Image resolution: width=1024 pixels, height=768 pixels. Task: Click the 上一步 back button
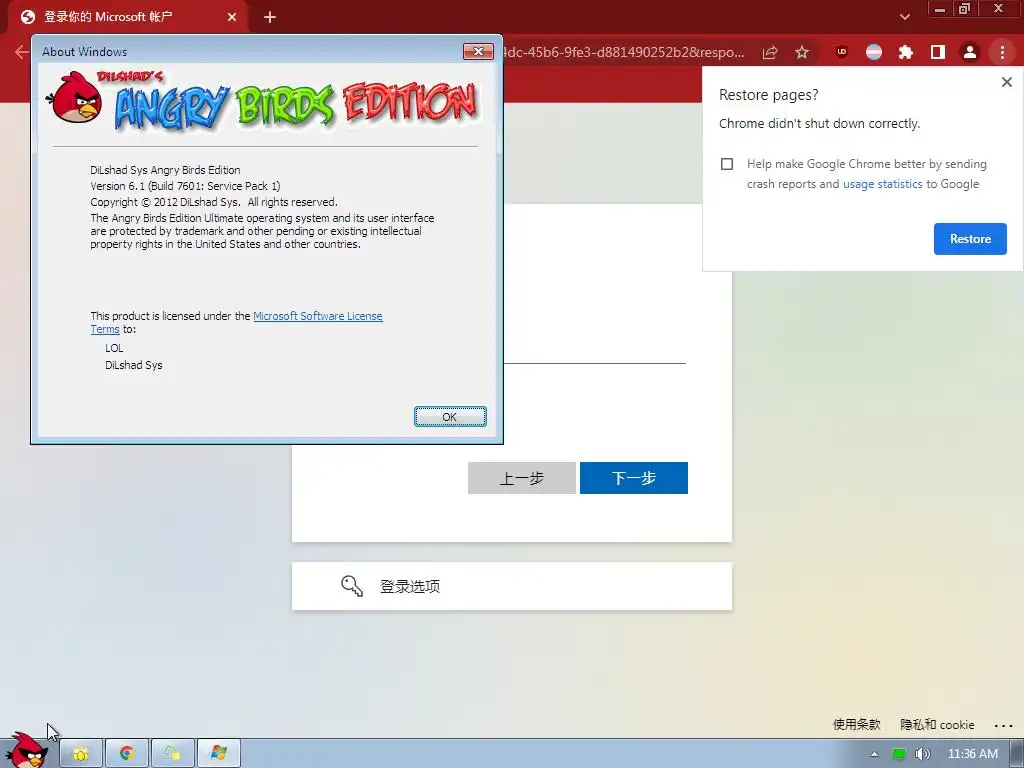(x=522, y=478)
